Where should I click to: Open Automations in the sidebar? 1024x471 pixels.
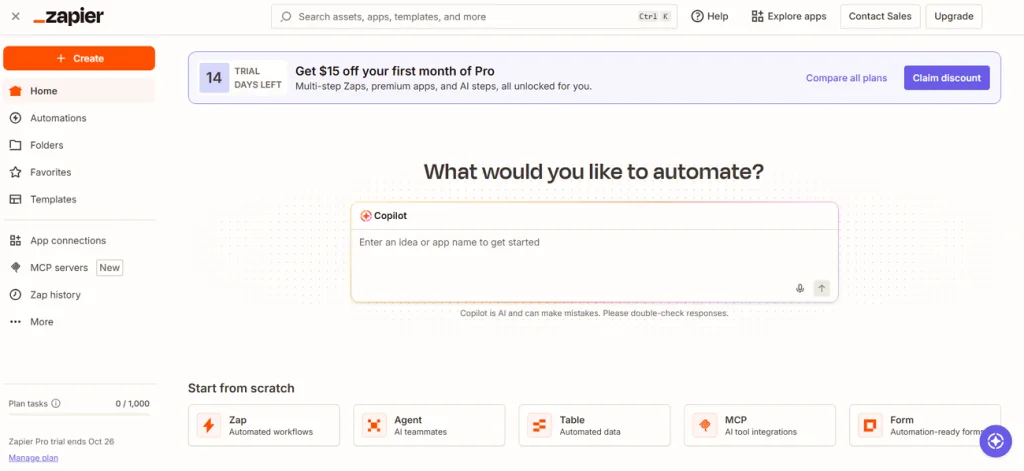click(x=79, y=118)
